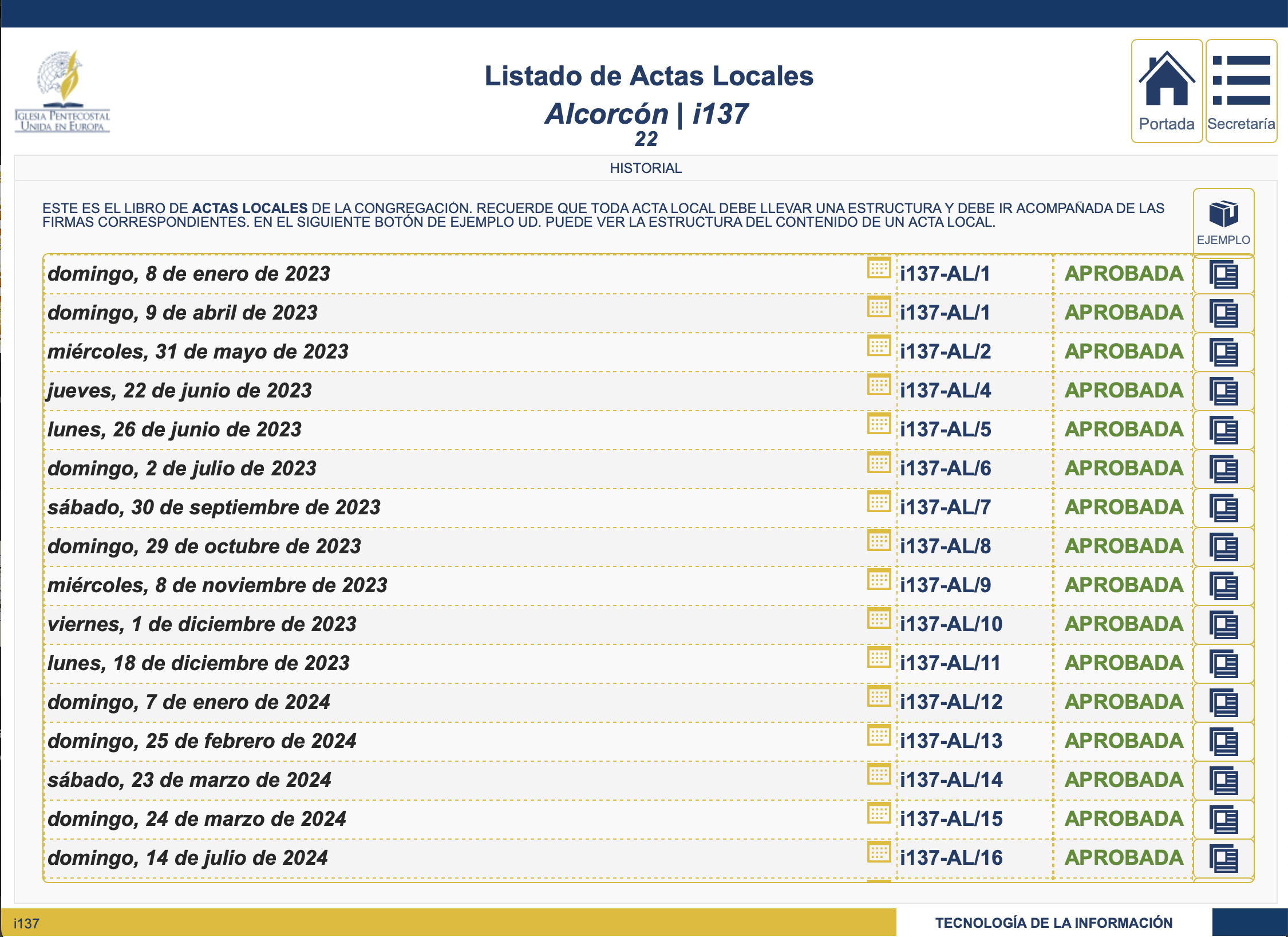Open document icon for i137-AL/2
Viewport: 1288px width, 937px height.
click(1223, 352)
